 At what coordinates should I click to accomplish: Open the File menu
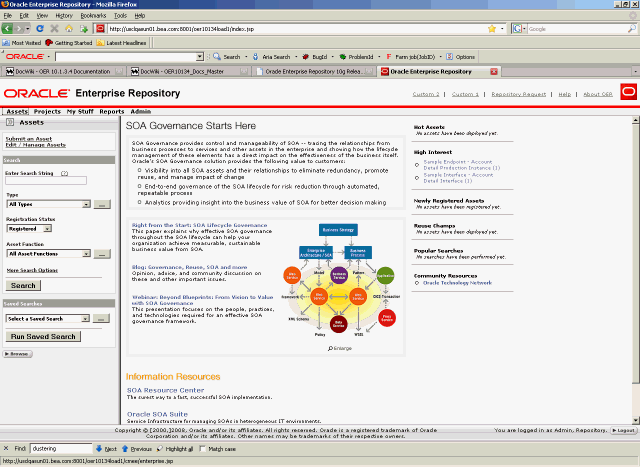tap(8, 16)
